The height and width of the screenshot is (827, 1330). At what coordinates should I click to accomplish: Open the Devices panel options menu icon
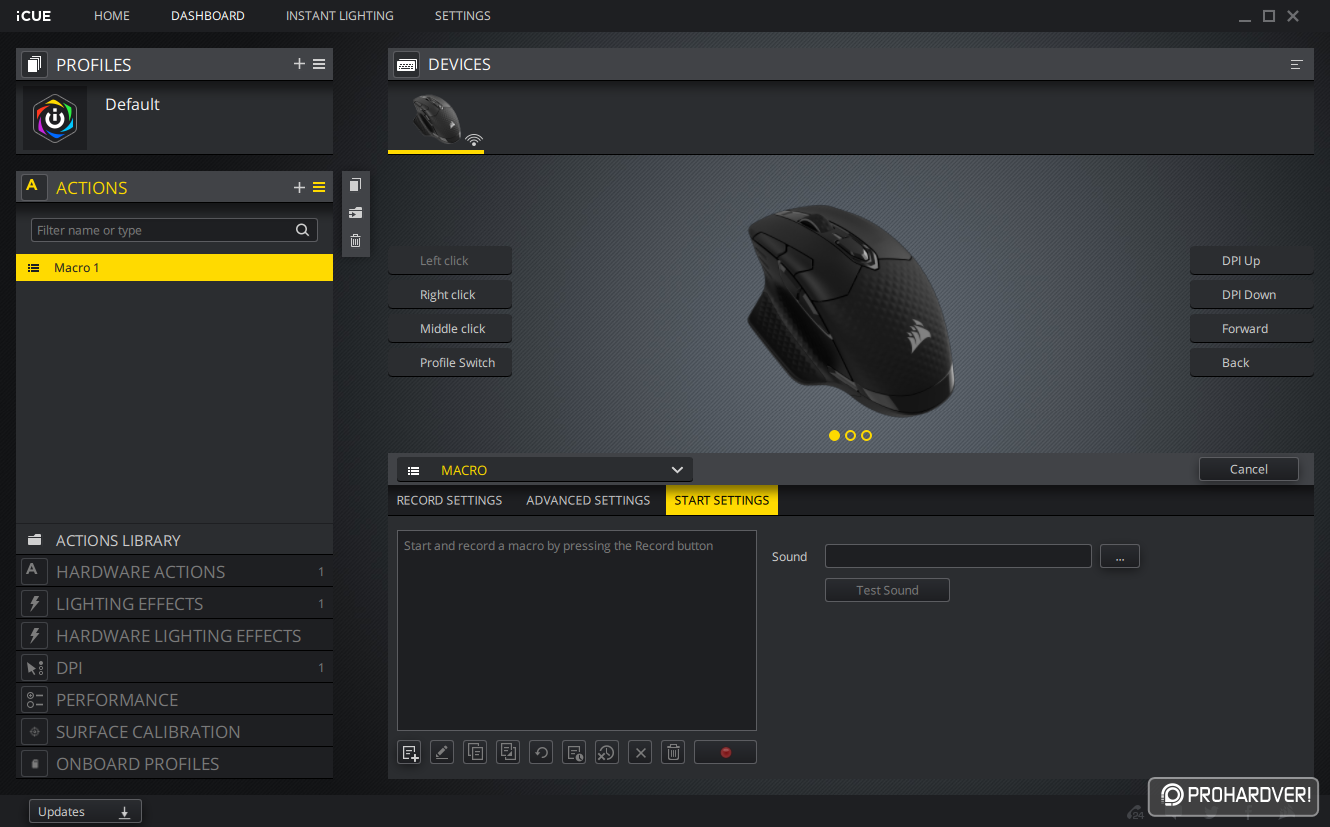coord(1297,64)
